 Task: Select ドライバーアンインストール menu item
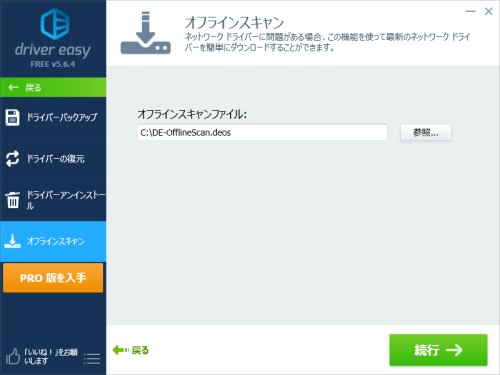click(x=53, y=200)
